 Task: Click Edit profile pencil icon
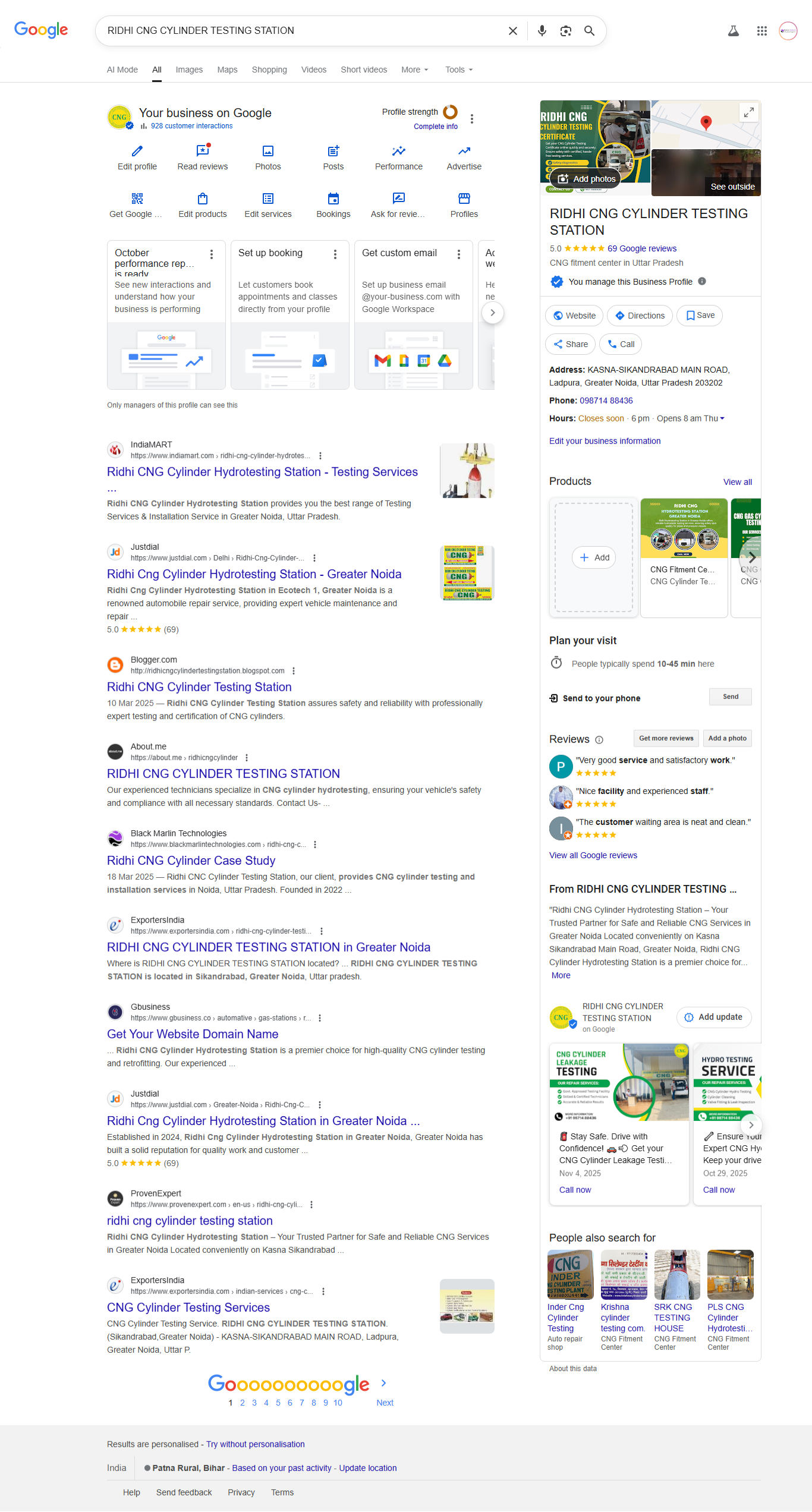(137, 152)
